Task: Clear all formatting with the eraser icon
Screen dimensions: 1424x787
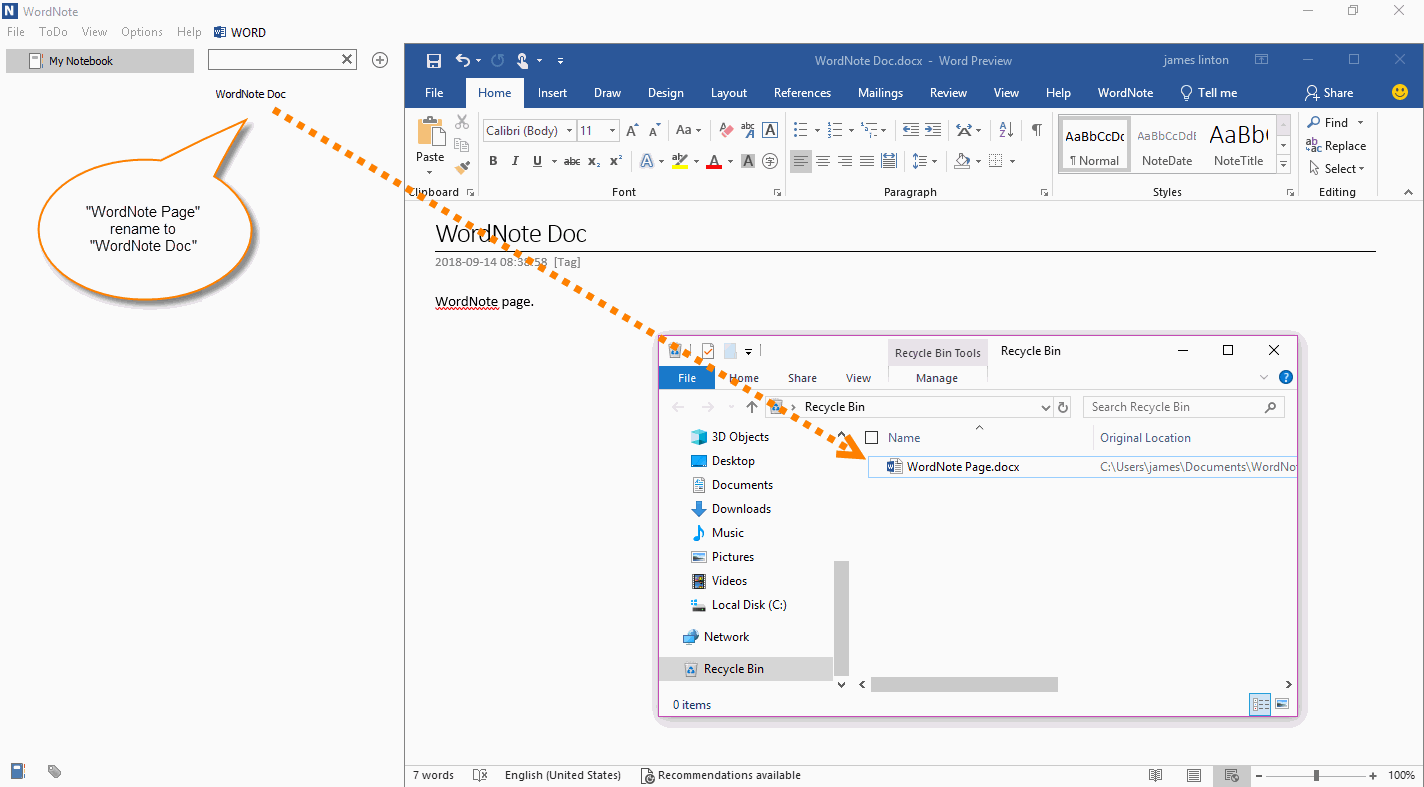Action: [726, 130]
